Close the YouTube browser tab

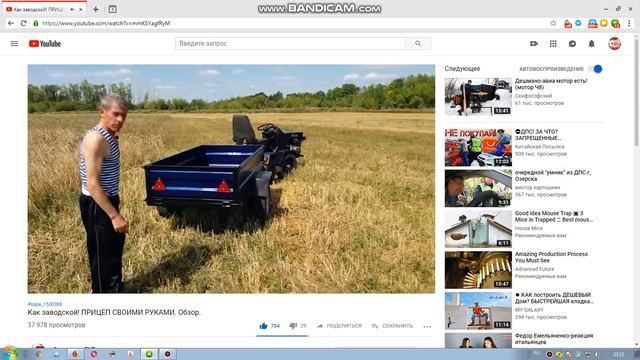coord(81,9)
